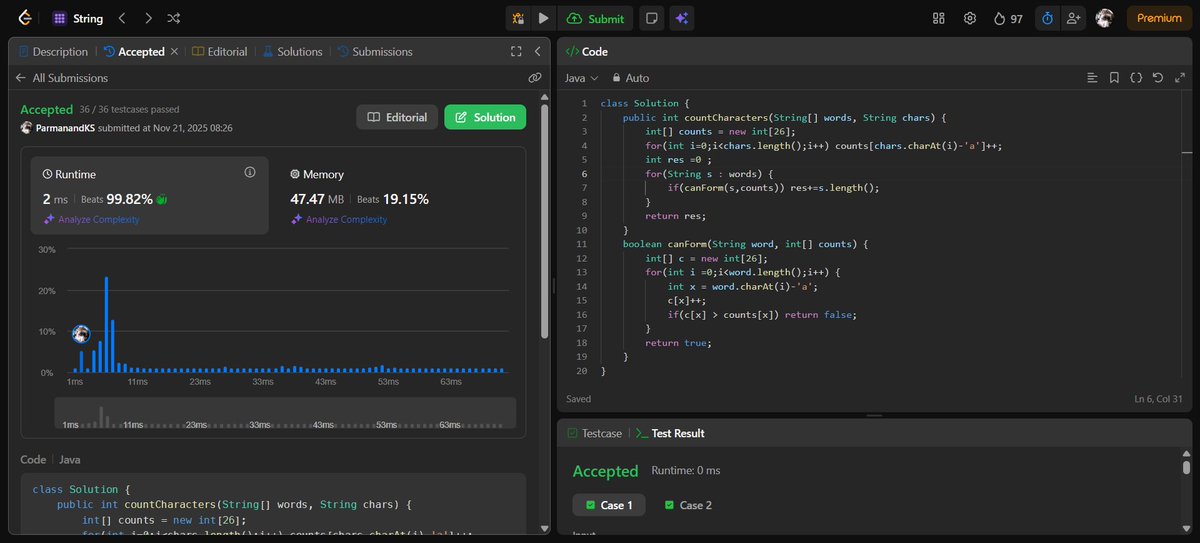The width and height of the screenshot is (1200, 543).
Task: Open the Editorial button beside Solution
Action: pyautogui.click(x=398, y=117)
